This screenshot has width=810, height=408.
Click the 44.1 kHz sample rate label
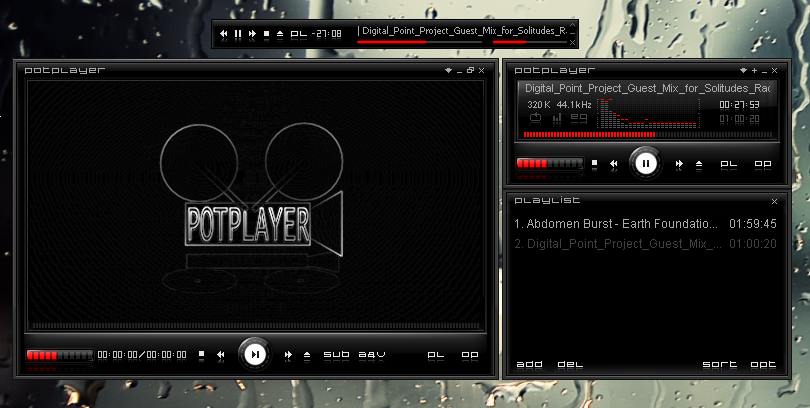574,105
